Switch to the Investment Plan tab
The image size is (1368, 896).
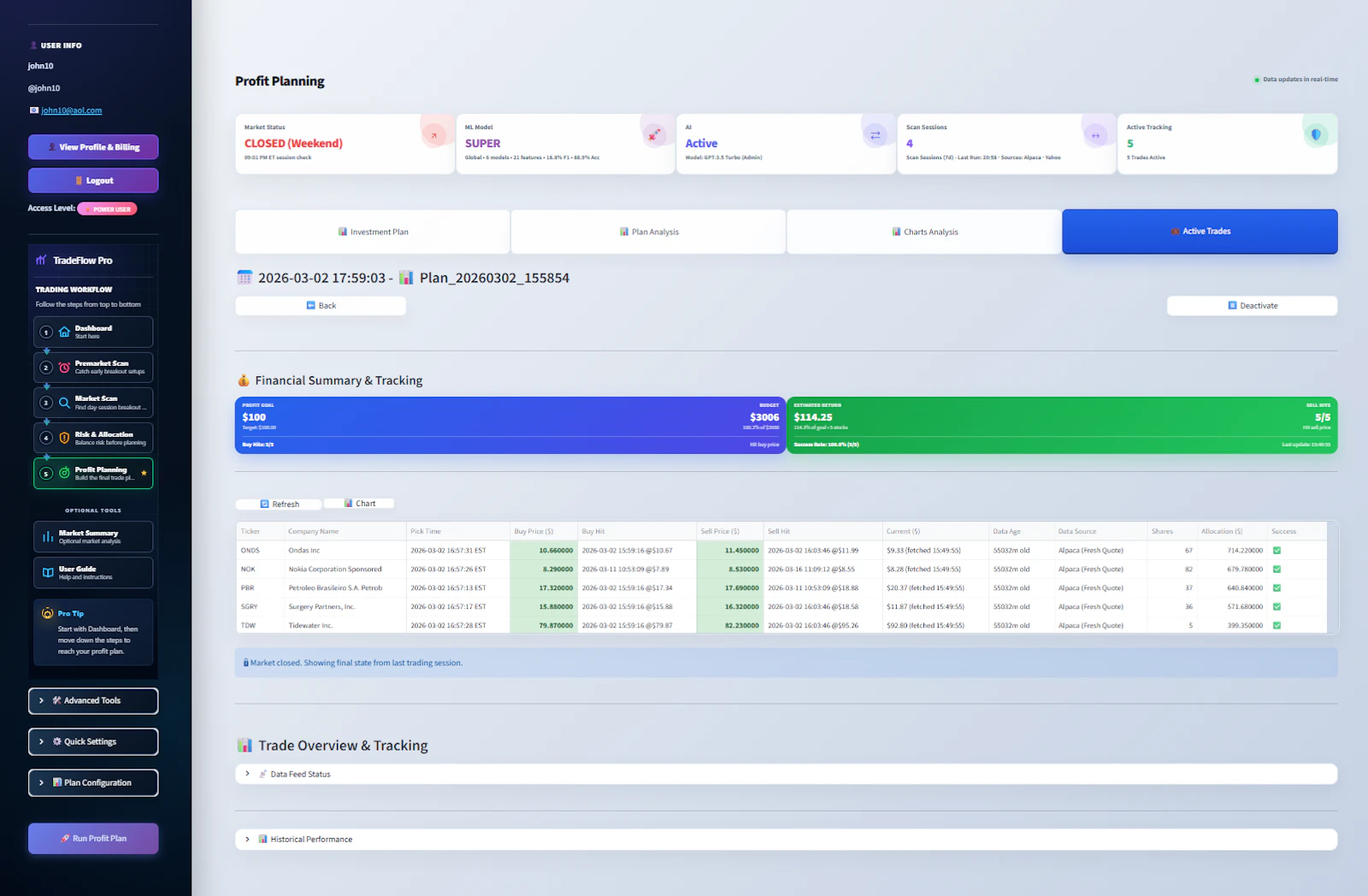click(373, 232)
